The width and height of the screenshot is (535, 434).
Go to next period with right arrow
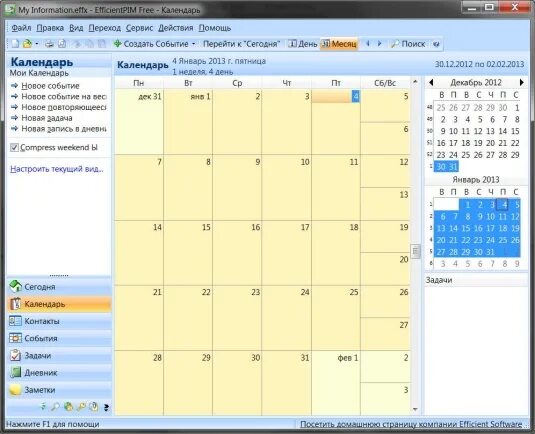pos(379,44)
